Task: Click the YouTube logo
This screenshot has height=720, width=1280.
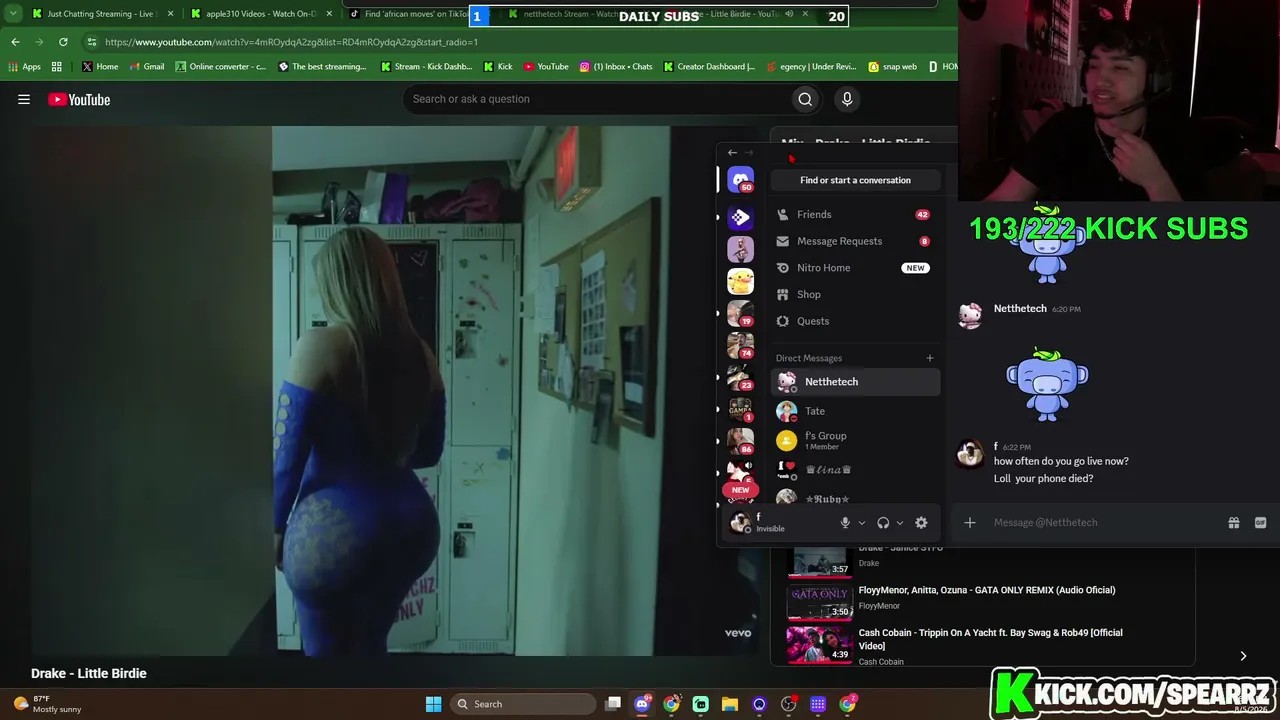Action: (79, 99)
